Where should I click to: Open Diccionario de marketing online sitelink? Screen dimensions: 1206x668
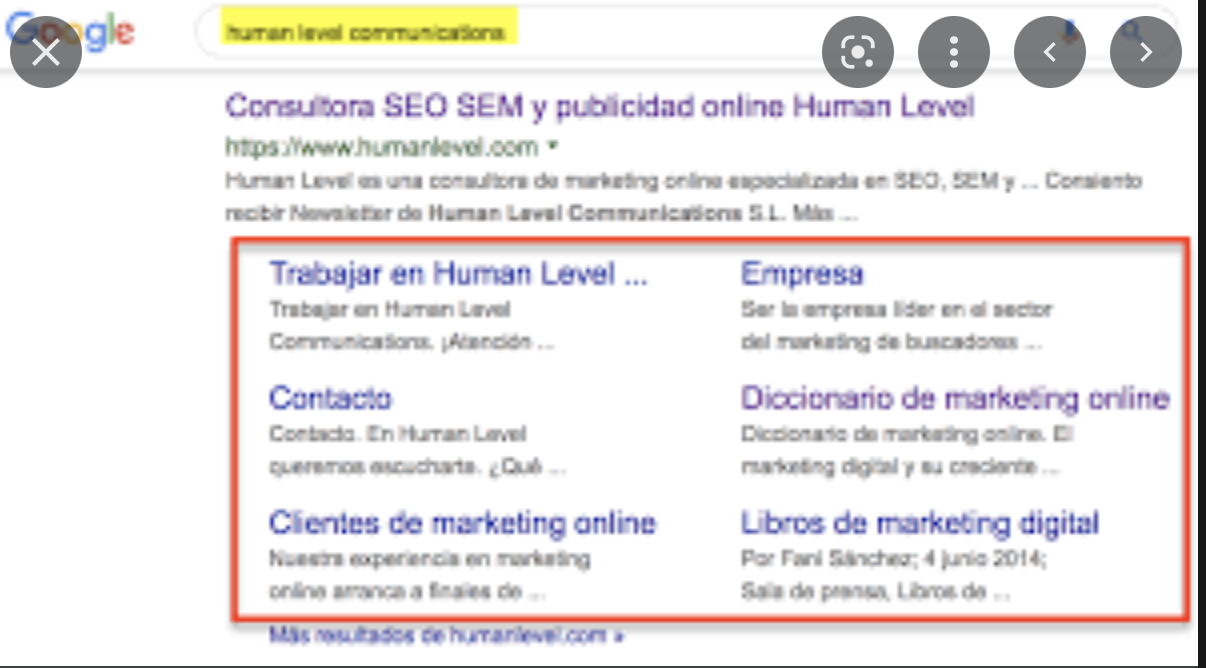[955, 398]
